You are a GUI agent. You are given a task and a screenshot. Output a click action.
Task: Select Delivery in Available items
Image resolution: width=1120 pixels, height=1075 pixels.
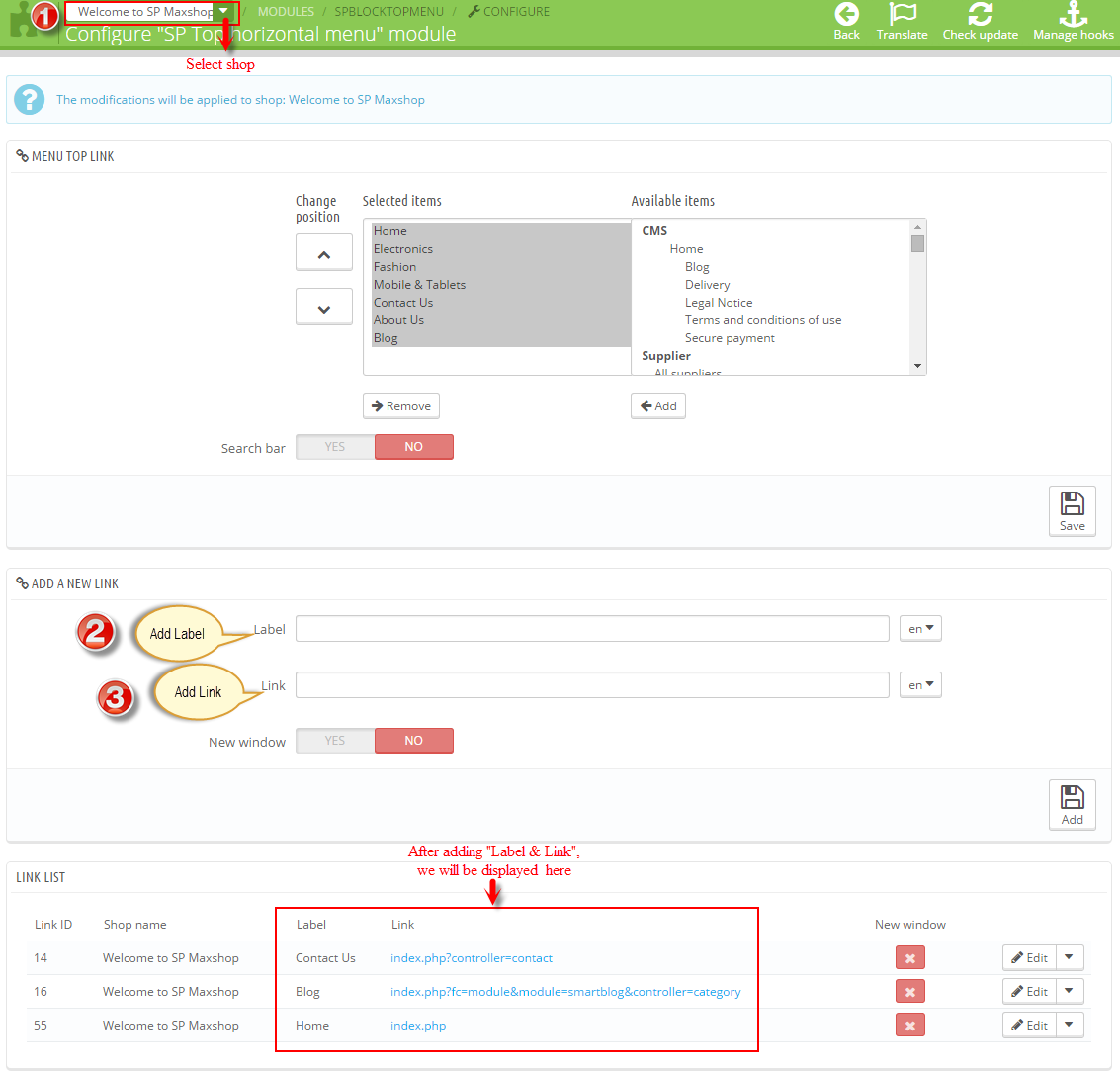(707, 285)
